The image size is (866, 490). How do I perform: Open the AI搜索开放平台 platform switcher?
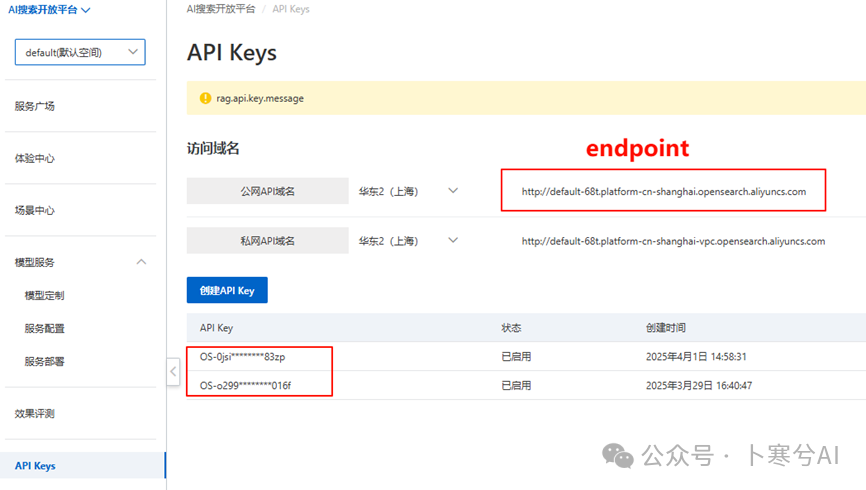coord(49,10)
